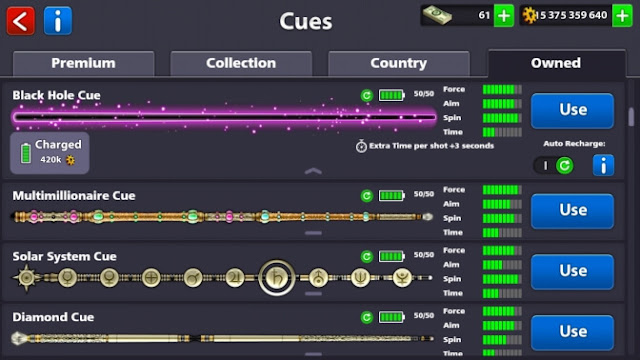Tap the gold coin icon in balance
The width and height of the screenshot is (640, 360).
529,16
